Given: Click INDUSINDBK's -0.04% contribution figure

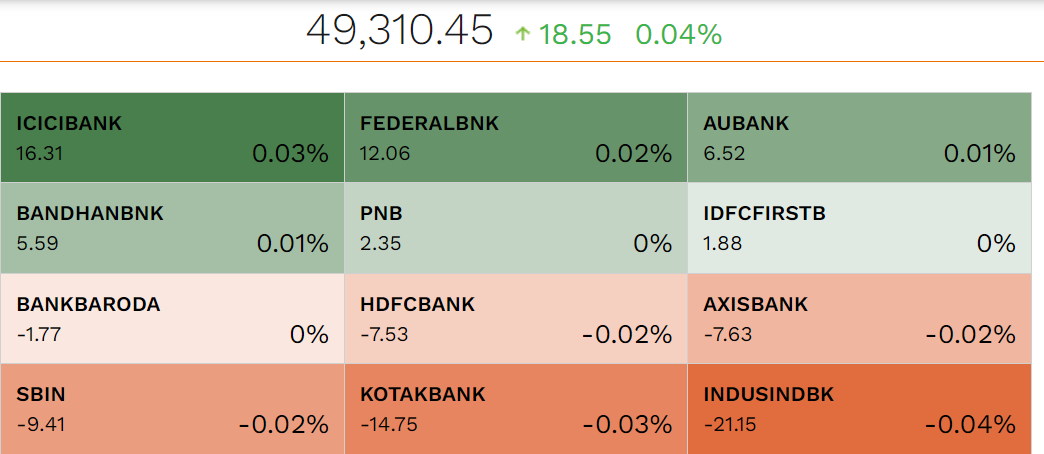Looking at the screenshot, I should [x=970, y=424].
